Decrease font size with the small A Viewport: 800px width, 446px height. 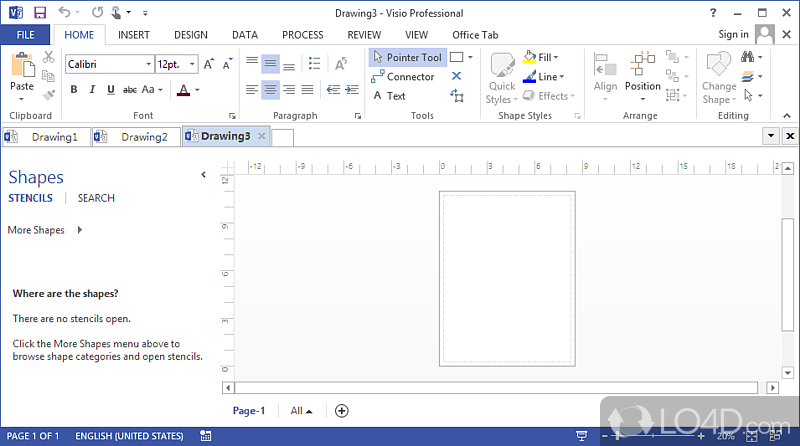coord(227,64)
